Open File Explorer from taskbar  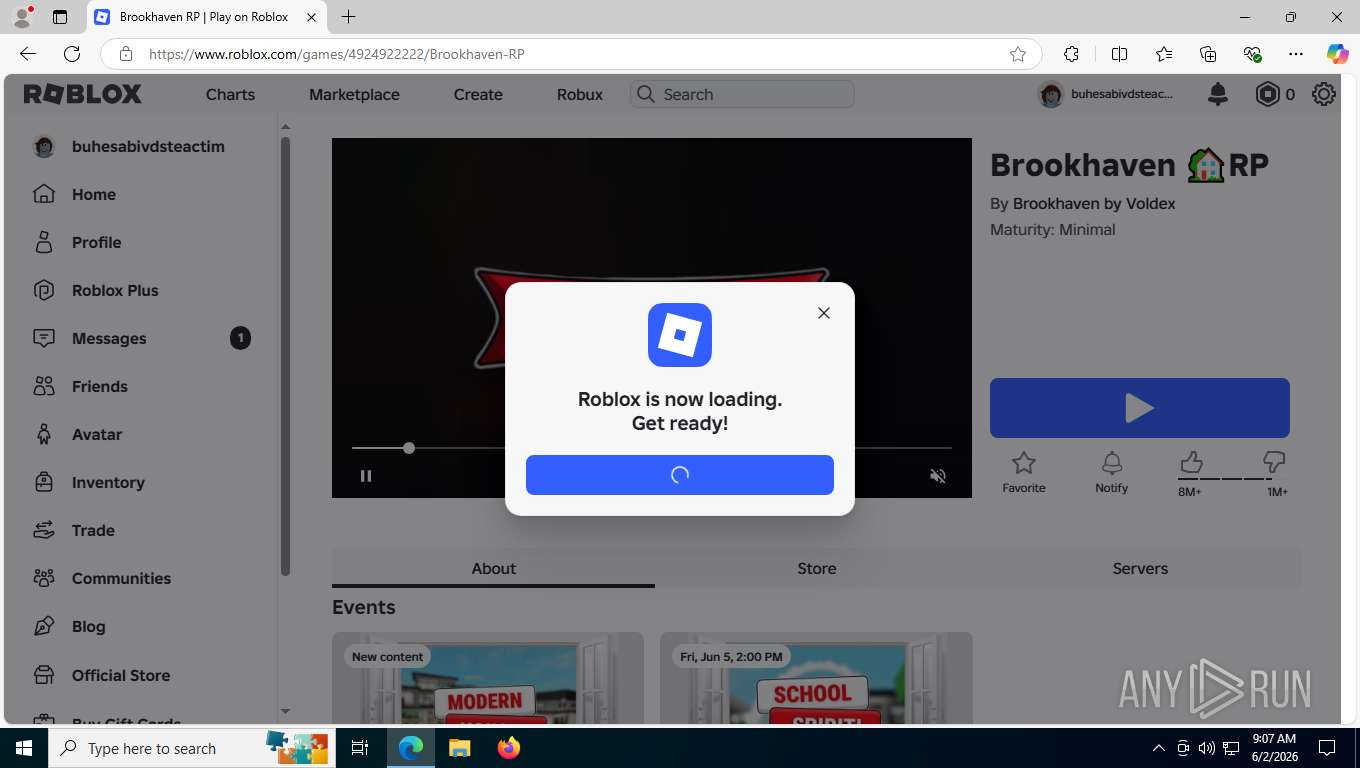[460, 748]
